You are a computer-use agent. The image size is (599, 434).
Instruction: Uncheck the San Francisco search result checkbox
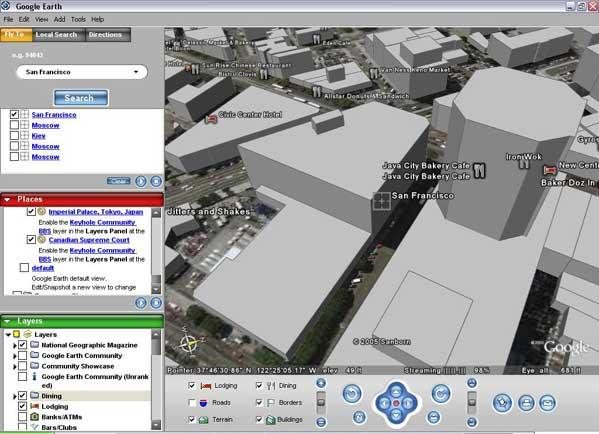(14, 114)
